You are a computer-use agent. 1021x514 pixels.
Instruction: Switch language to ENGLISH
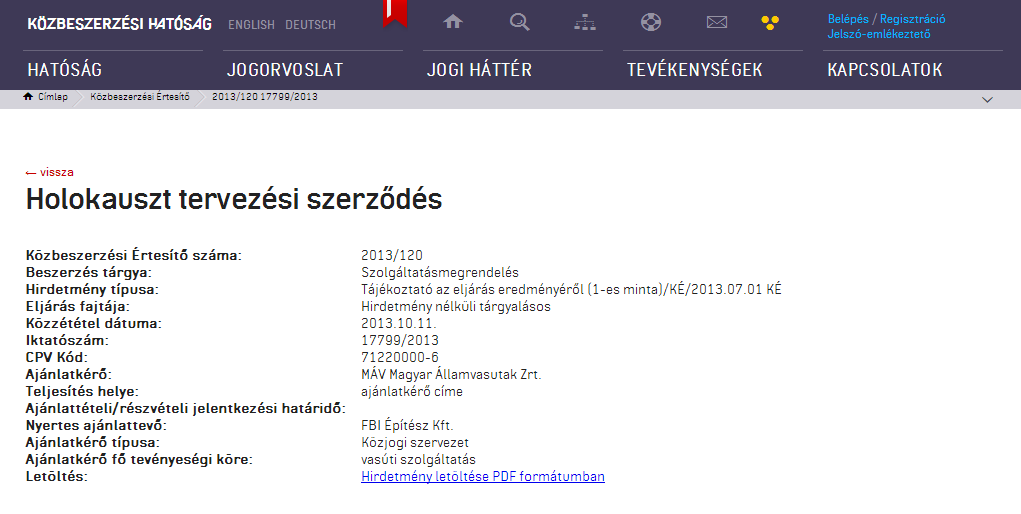tap(251, 25)
